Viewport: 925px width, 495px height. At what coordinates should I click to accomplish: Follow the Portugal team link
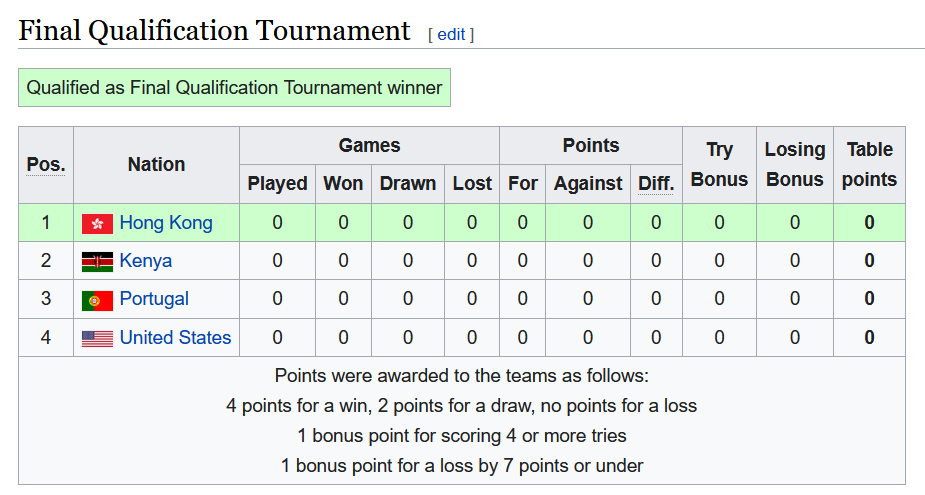154,299
